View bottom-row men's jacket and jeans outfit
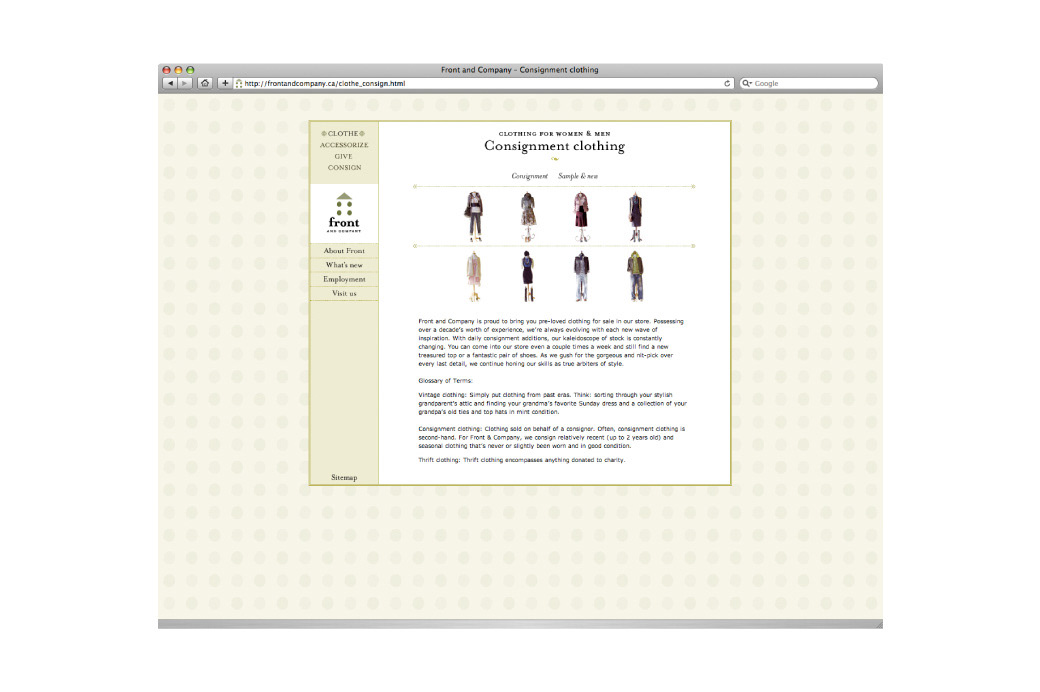The height and width of the screenshot is (692, 1040). coord(582,276)
